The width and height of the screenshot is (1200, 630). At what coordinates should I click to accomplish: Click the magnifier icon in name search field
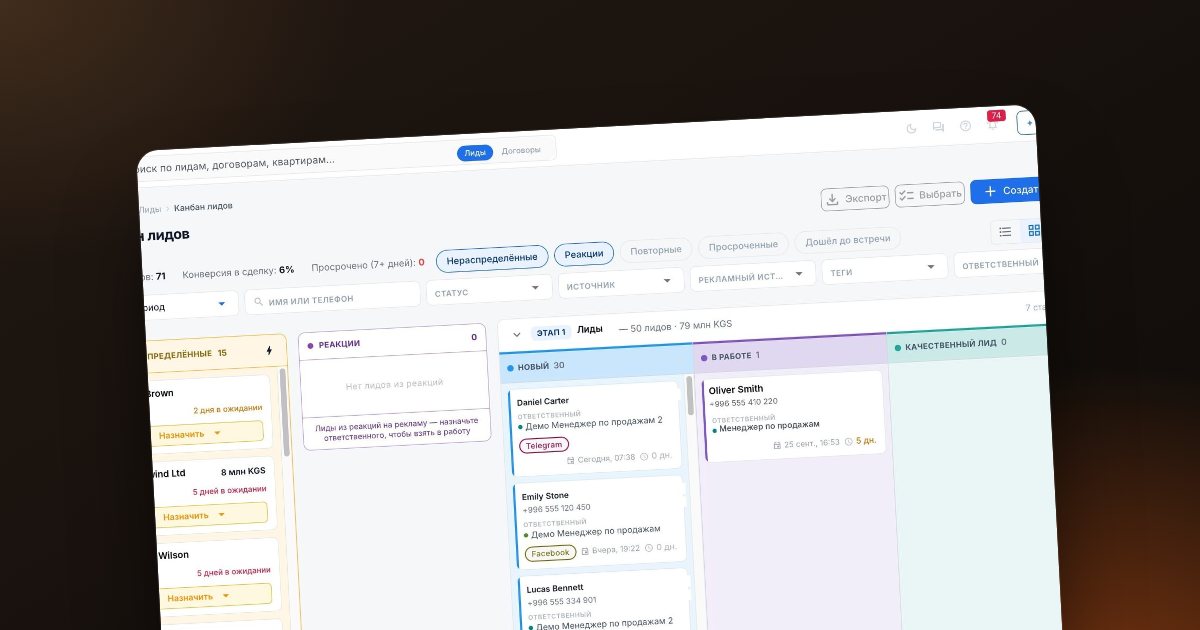tap(257, 299)
